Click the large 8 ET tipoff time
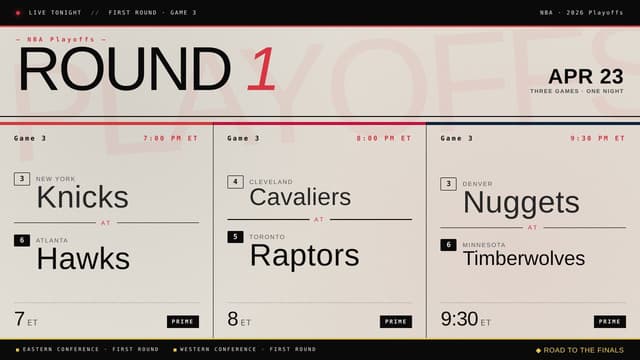 pos(239,319)
